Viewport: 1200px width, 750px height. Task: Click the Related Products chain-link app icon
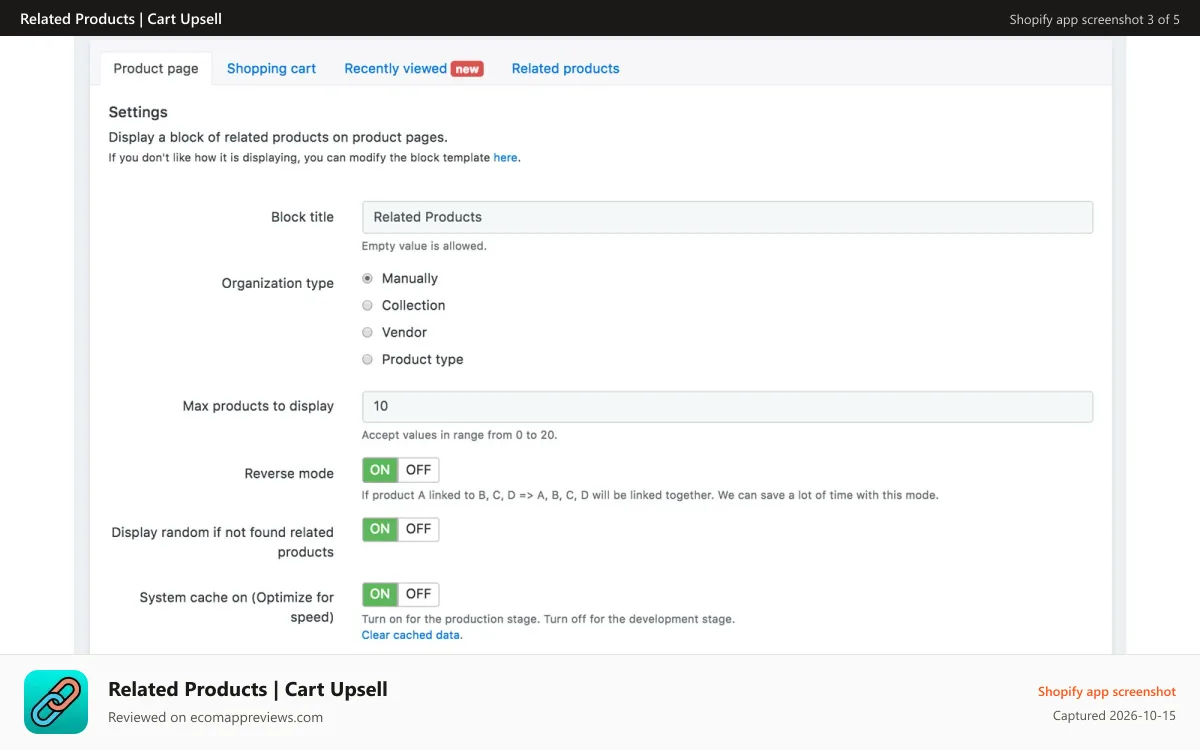click(x=56, y=702)
